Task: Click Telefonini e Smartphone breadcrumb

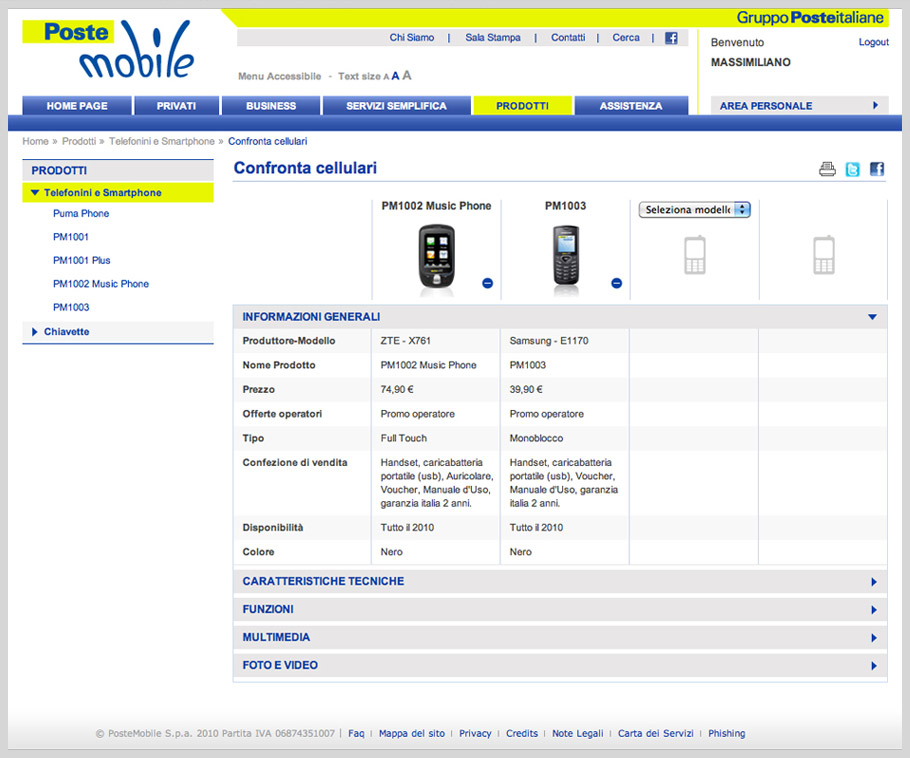Action: [161, 142]
